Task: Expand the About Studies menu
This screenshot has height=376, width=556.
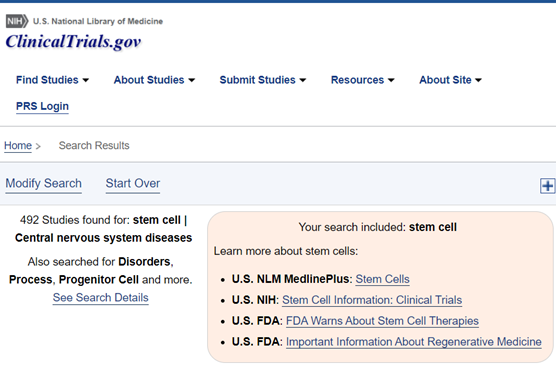Action: point(154,80)
